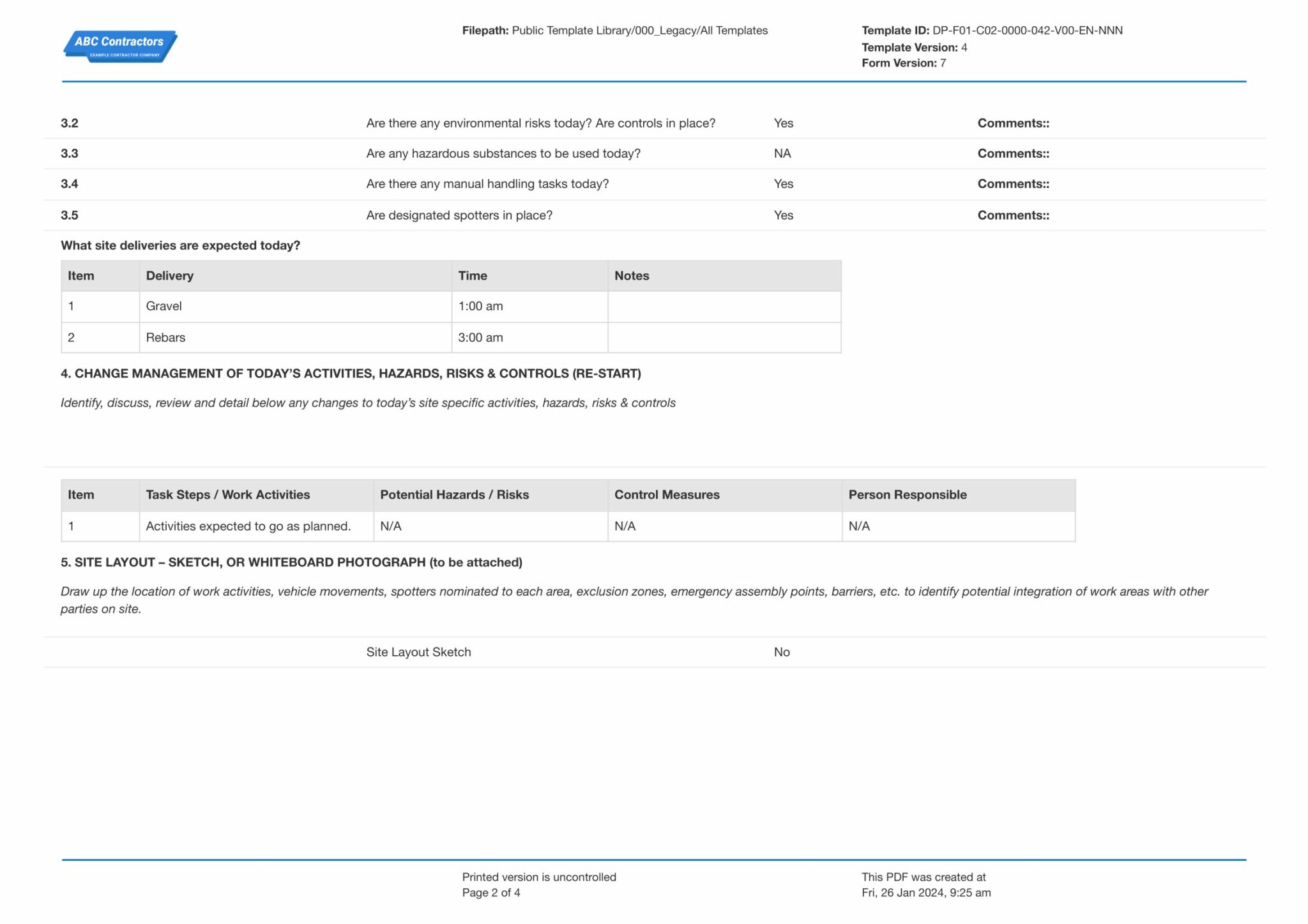Screen dimensions: 1308x924
Task: Select the Yes answer for question 3.2
Action: [783, 123]
